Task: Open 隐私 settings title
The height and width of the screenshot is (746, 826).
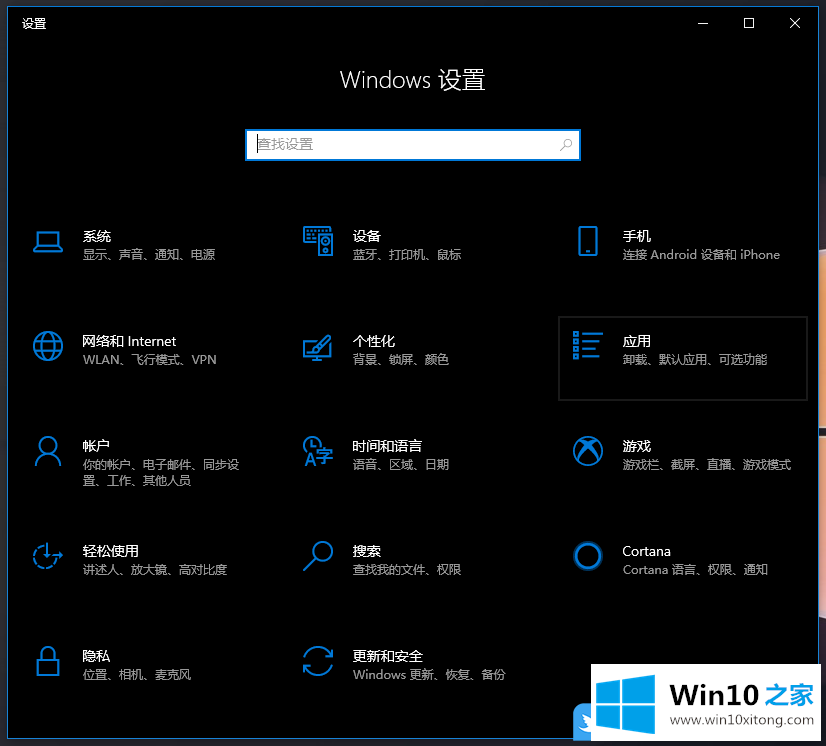Action: pyautogui.click(x=96, y=656)
